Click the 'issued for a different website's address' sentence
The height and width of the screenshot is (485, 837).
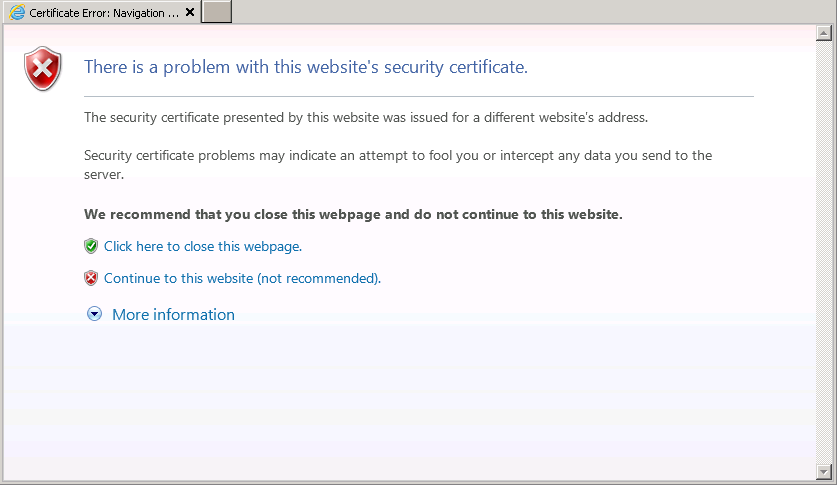[x=366, y=117]
